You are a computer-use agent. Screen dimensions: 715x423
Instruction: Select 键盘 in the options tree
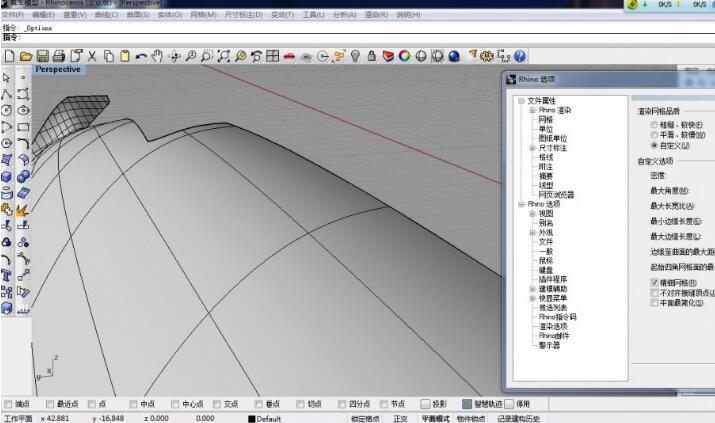pyautogui.click(x=546, y=269)
